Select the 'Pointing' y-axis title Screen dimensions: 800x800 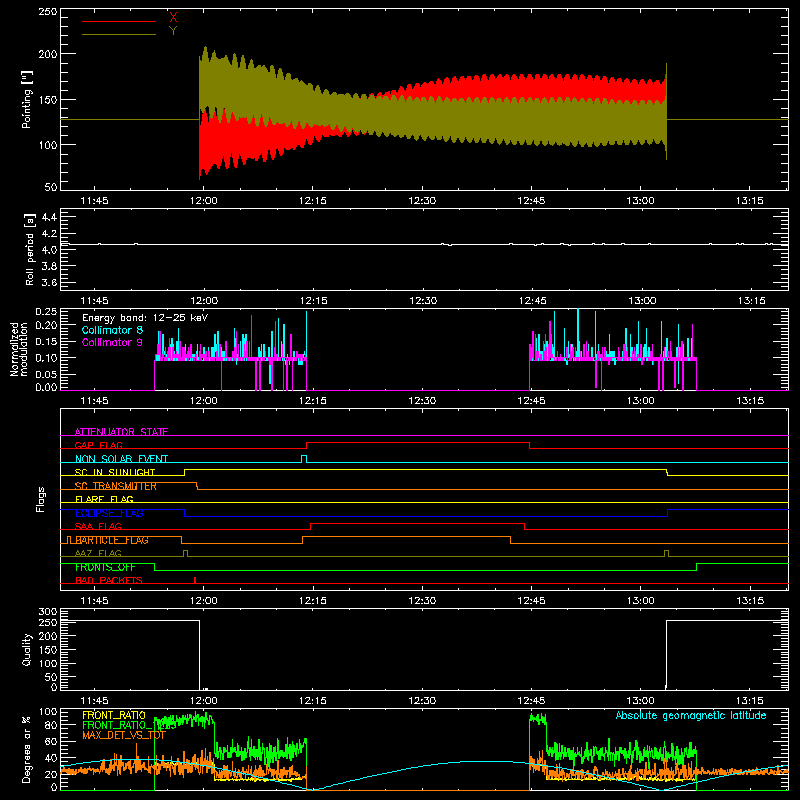[x=27, y=100]
